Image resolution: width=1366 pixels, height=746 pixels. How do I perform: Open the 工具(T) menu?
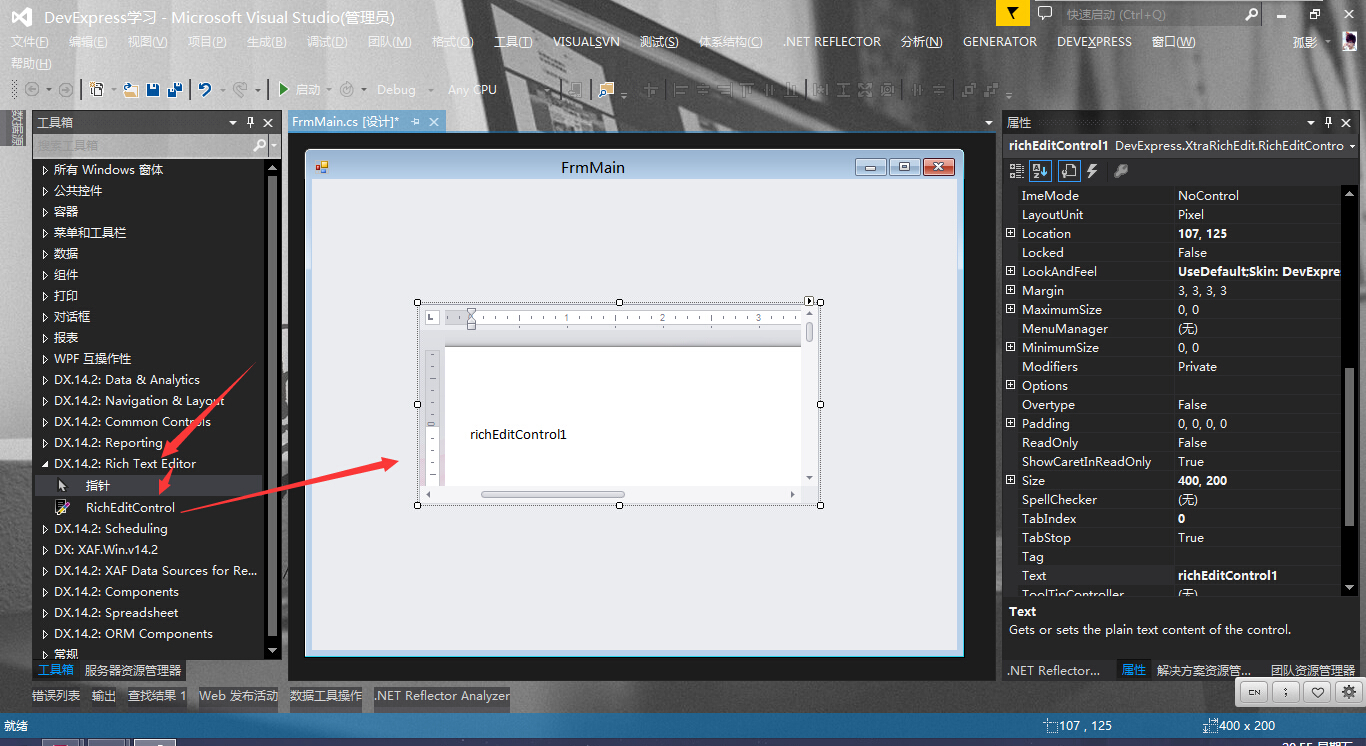(x=513, y=42)
